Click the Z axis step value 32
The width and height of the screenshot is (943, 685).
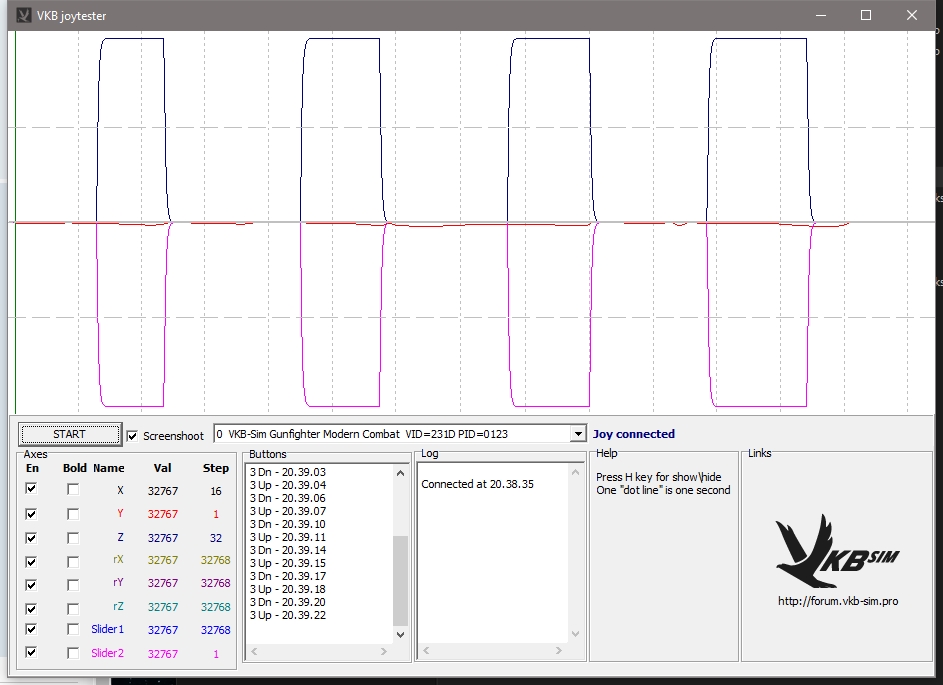pos(216,538)
